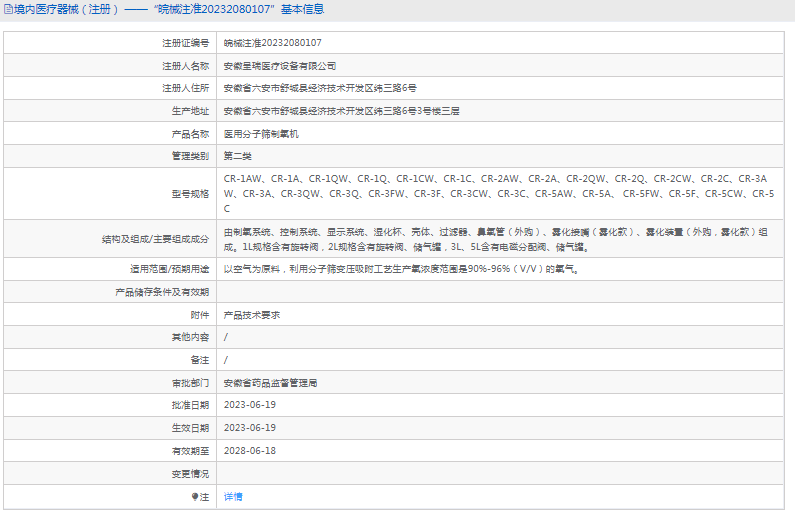Click the 适用范围/预期用途 label
The height and width of the screenshot is (517, 795).
pos(169,269)
